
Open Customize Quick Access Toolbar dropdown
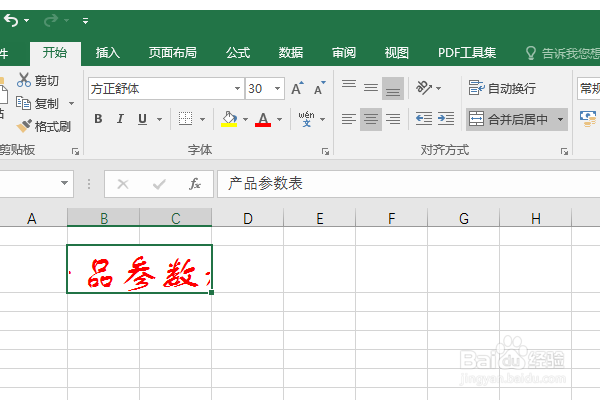pos(85,21)
